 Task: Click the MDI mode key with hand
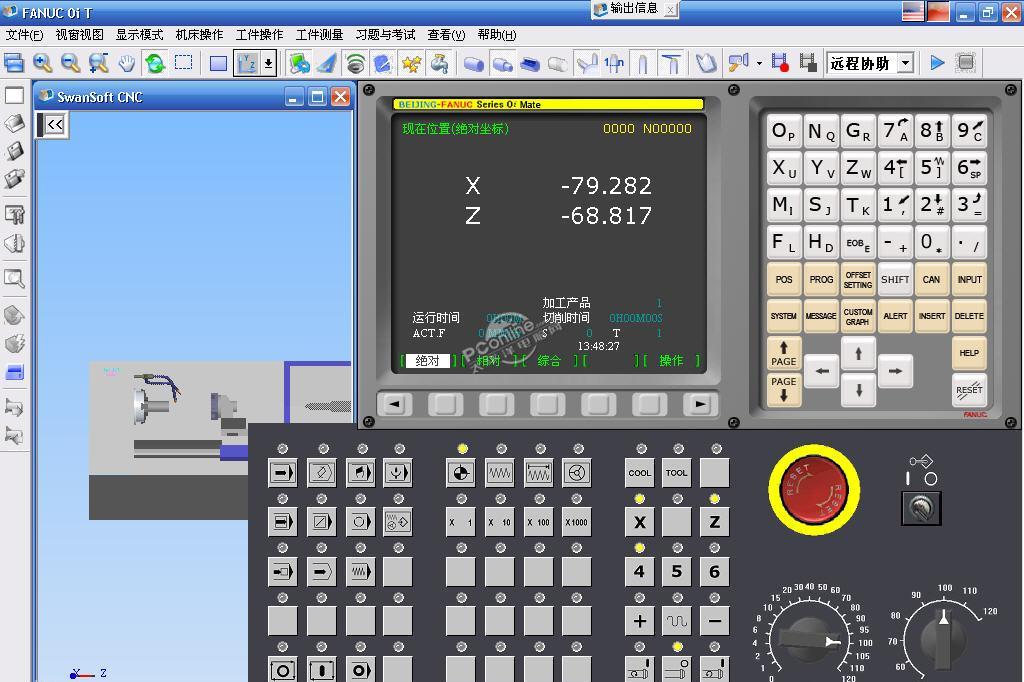point(360,472)
